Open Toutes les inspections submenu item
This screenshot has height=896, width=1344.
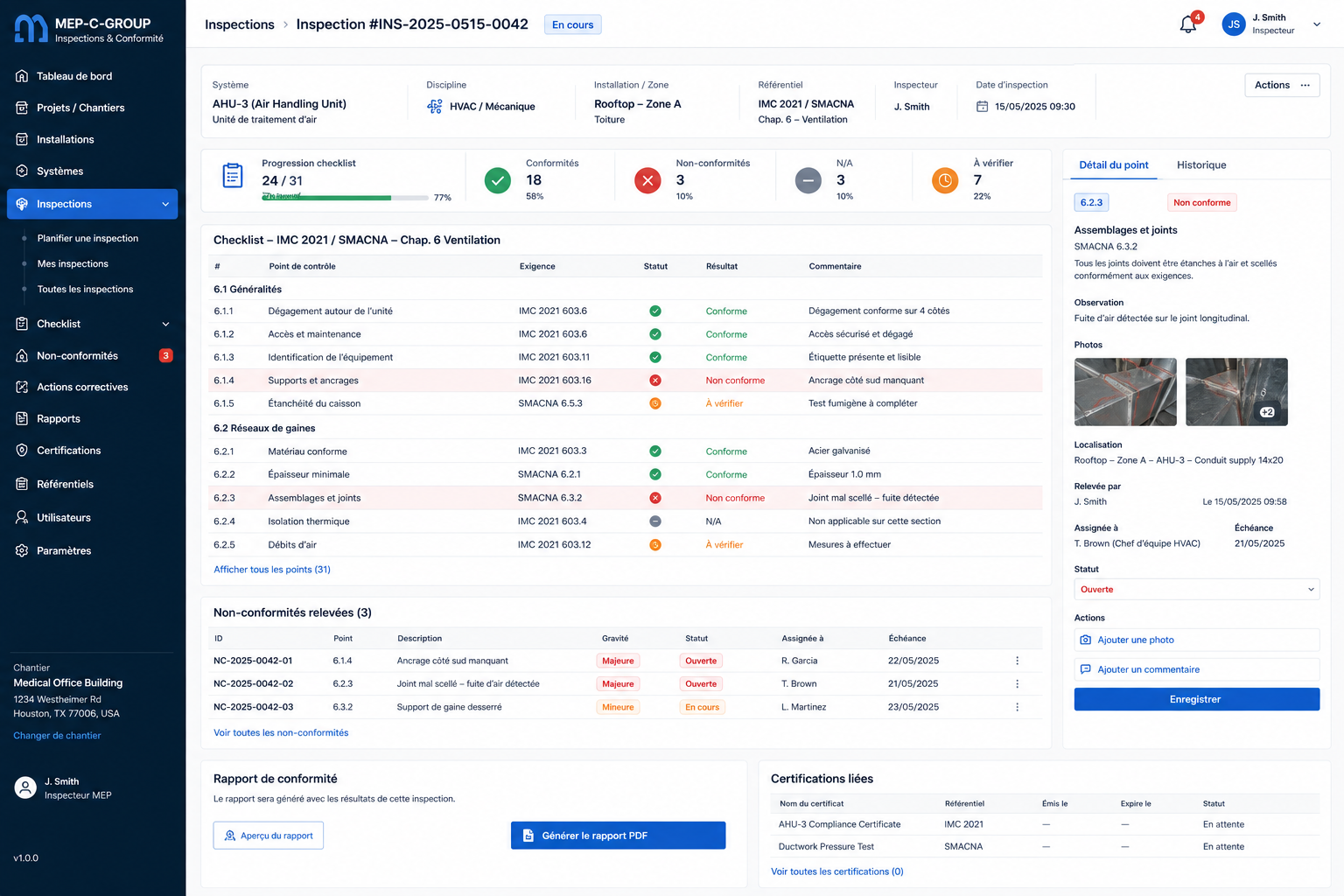point(85,289)
